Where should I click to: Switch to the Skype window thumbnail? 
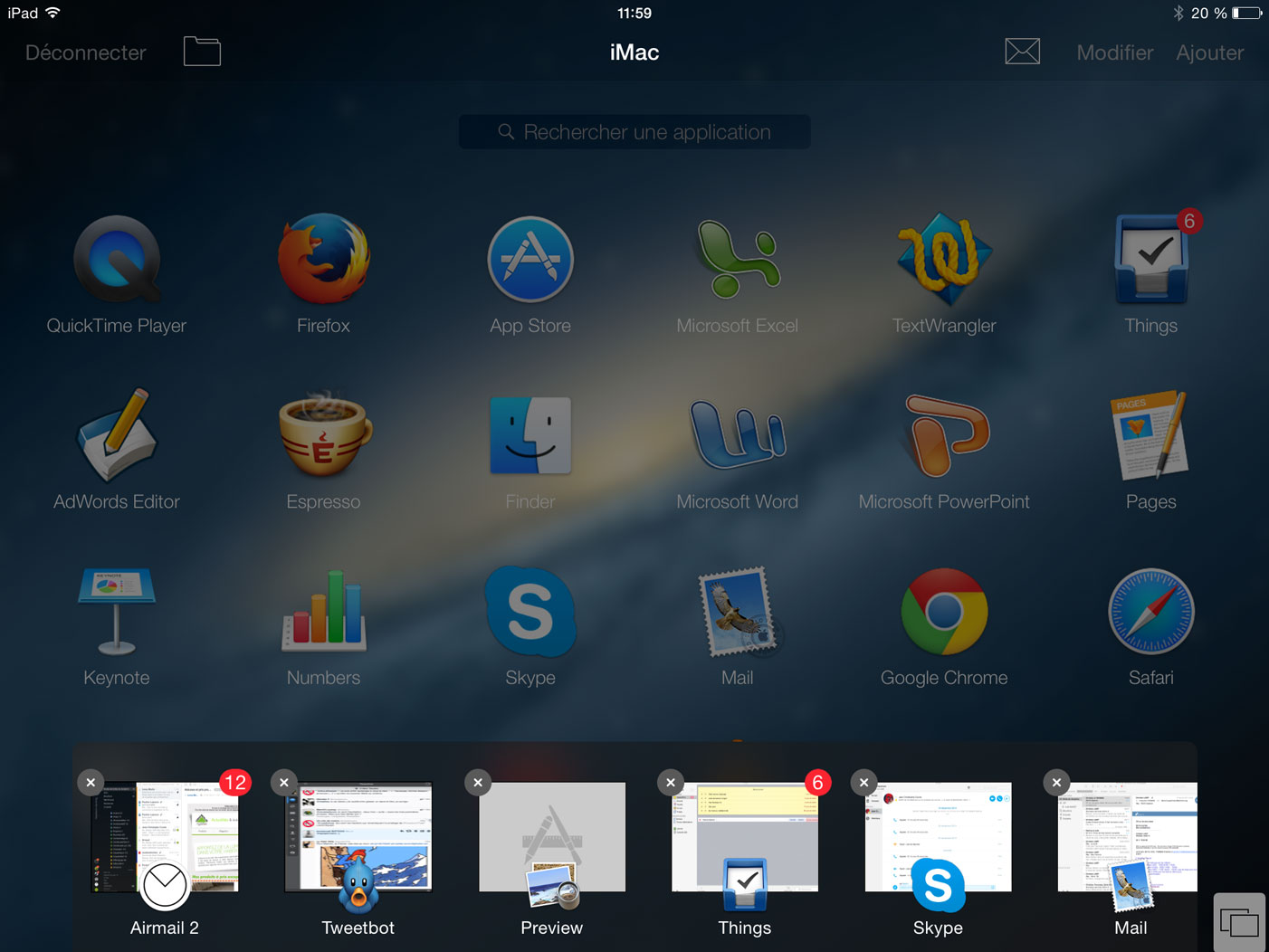point(939,837)
